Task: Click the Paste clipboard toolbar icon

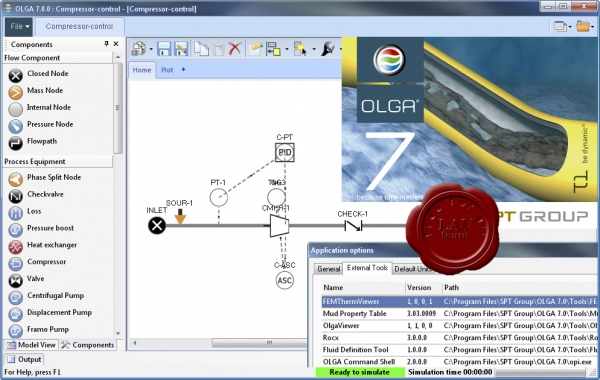Action: coord(218,49)
